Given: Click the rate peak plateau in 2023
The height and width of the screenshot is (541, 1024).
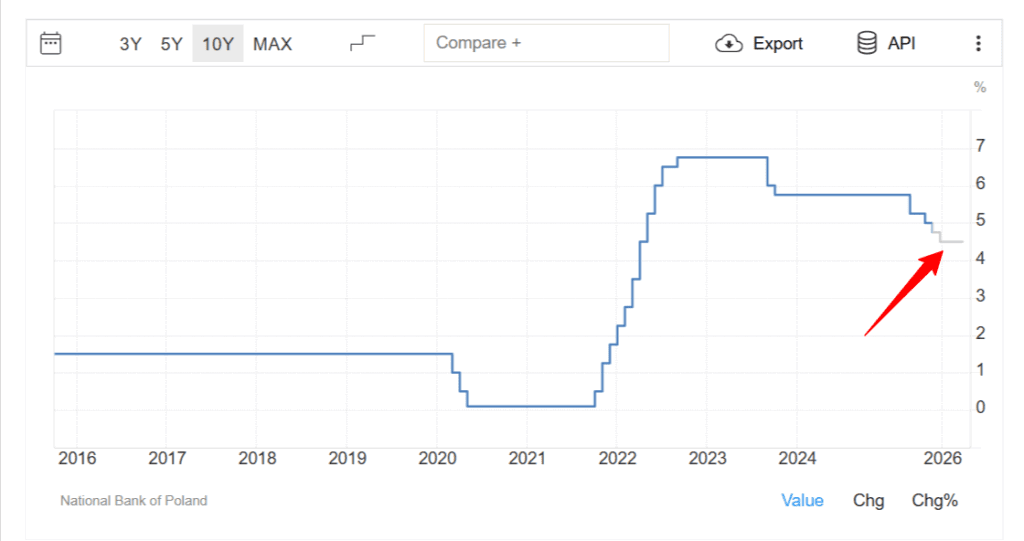Looking at the screenshot, I should coord(722,157).
